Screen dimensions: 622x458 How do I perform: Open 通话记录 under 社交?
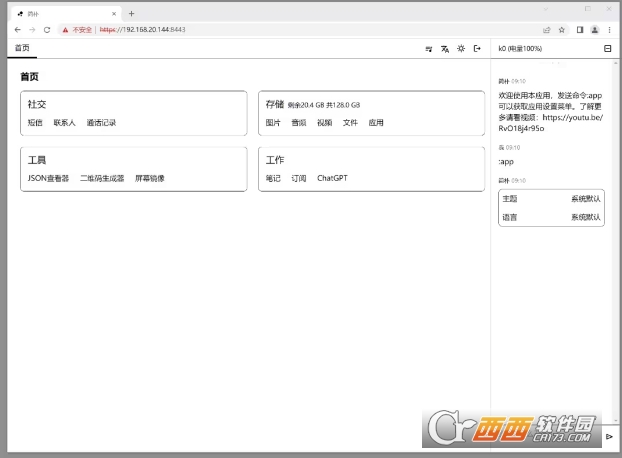102,123
